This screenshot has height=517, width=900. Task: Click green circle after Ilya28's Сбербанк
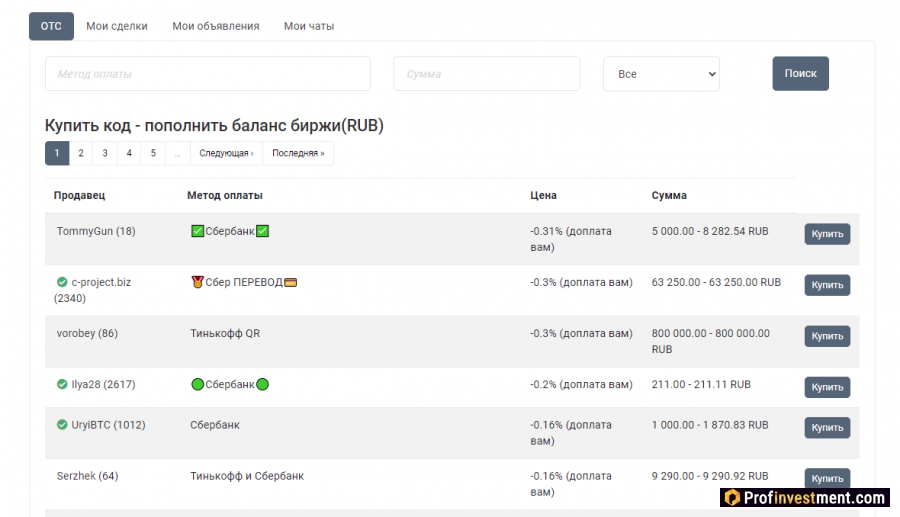click(262, 384)
